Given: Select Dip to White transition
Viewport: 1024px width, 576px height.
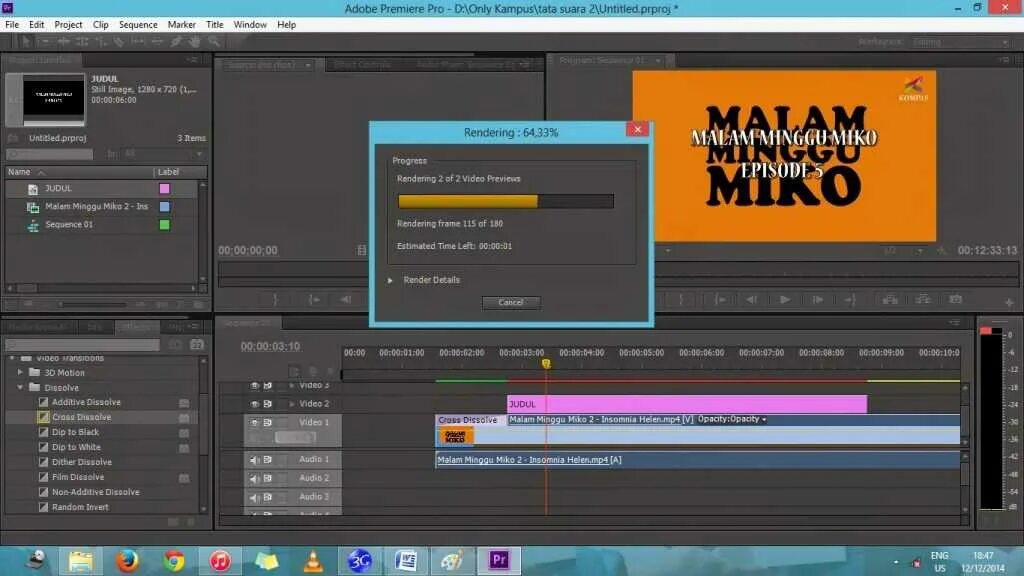Looking at the screenshot, I should [76, 447].
